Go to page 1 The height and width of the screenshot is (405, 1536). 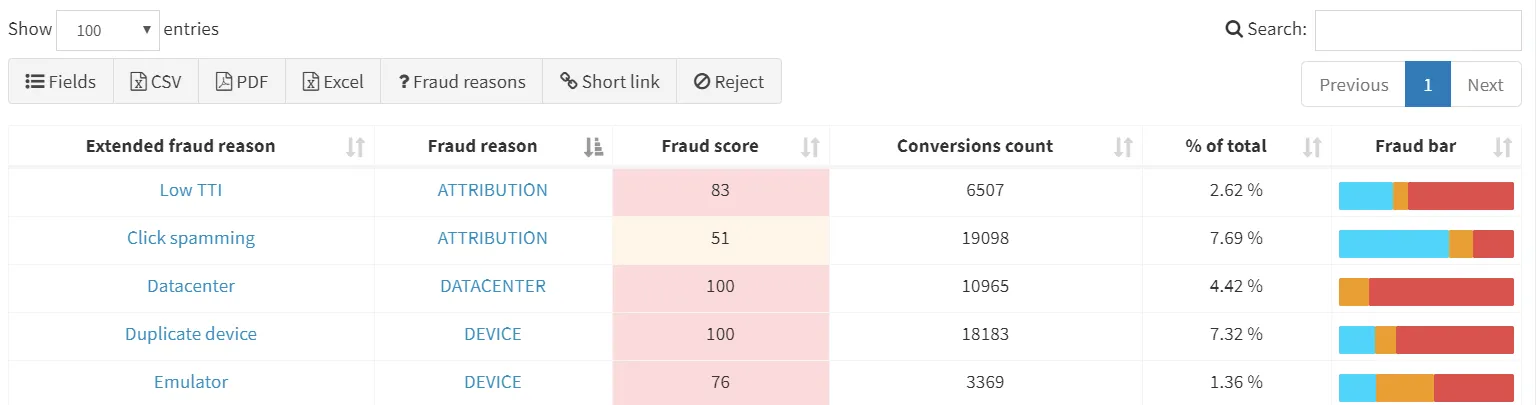[1428, 85]
